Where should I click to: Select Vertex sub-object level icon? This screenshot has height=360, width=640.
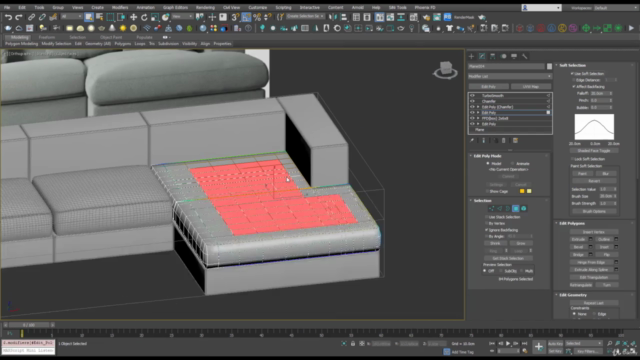tap(491, 209)
